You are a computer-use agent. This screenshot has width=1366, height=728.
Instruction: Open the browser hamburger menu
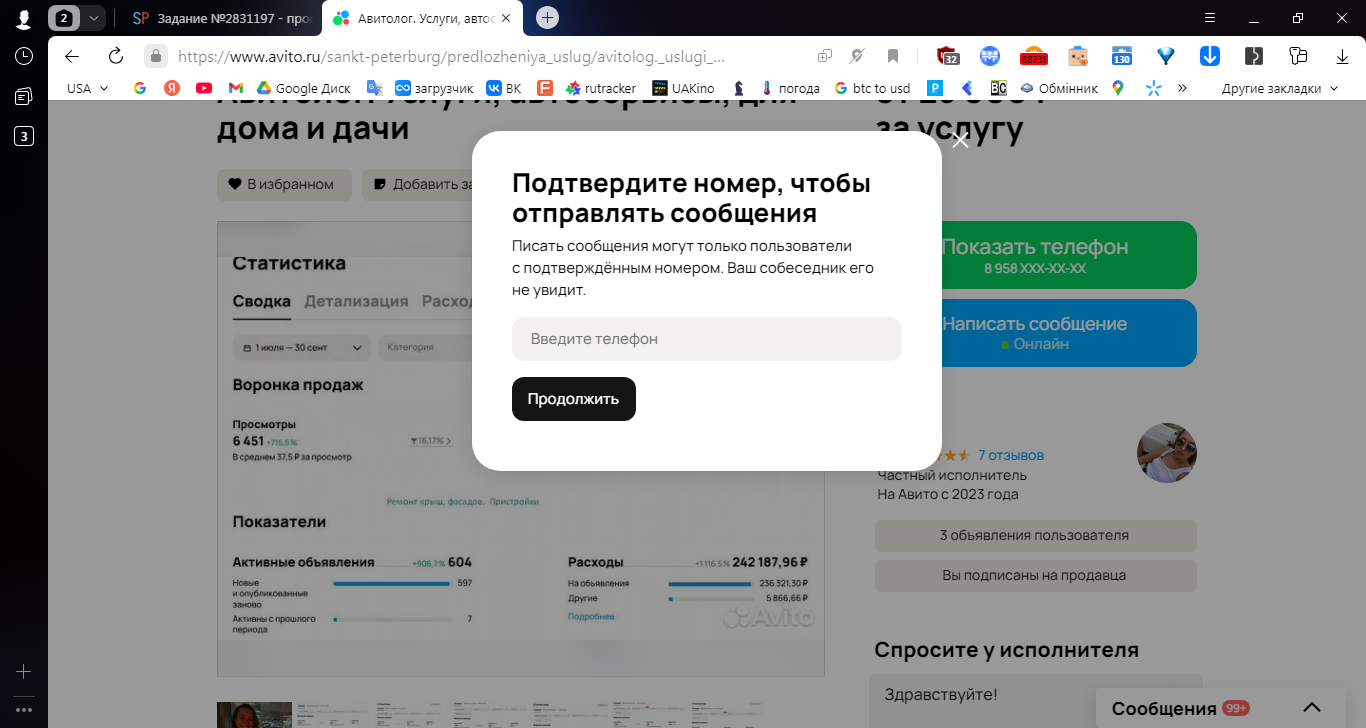click(1210, 18)
